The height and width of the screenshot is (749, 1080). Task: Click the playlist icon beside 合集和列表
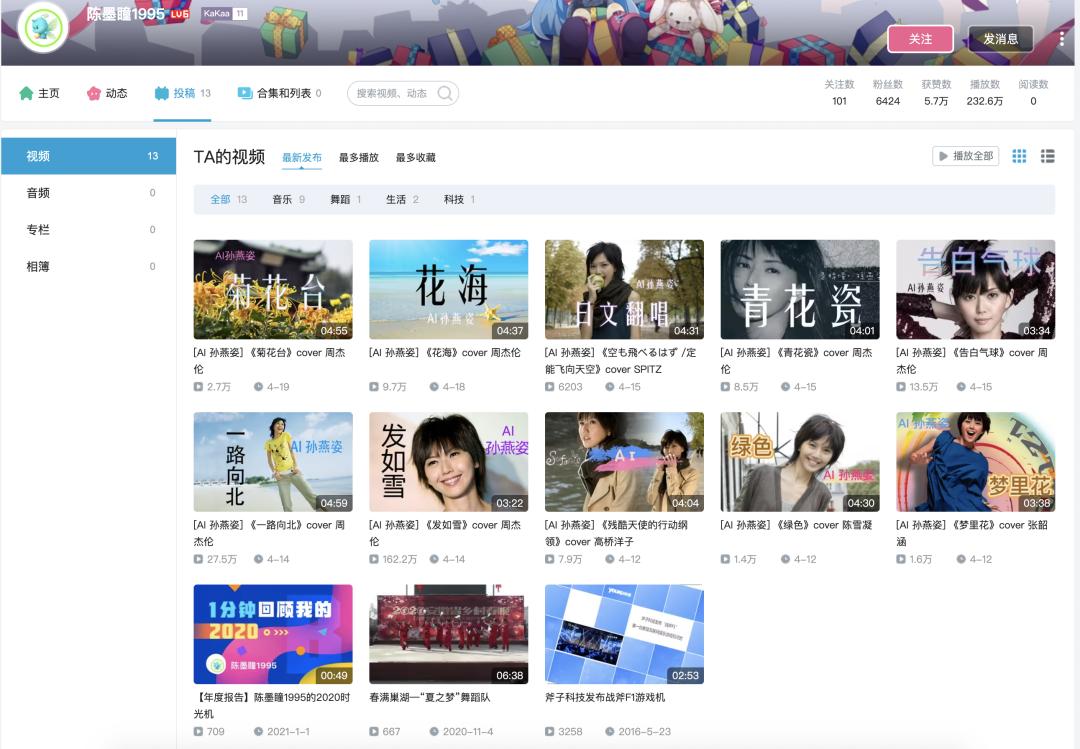coord(243,93)
